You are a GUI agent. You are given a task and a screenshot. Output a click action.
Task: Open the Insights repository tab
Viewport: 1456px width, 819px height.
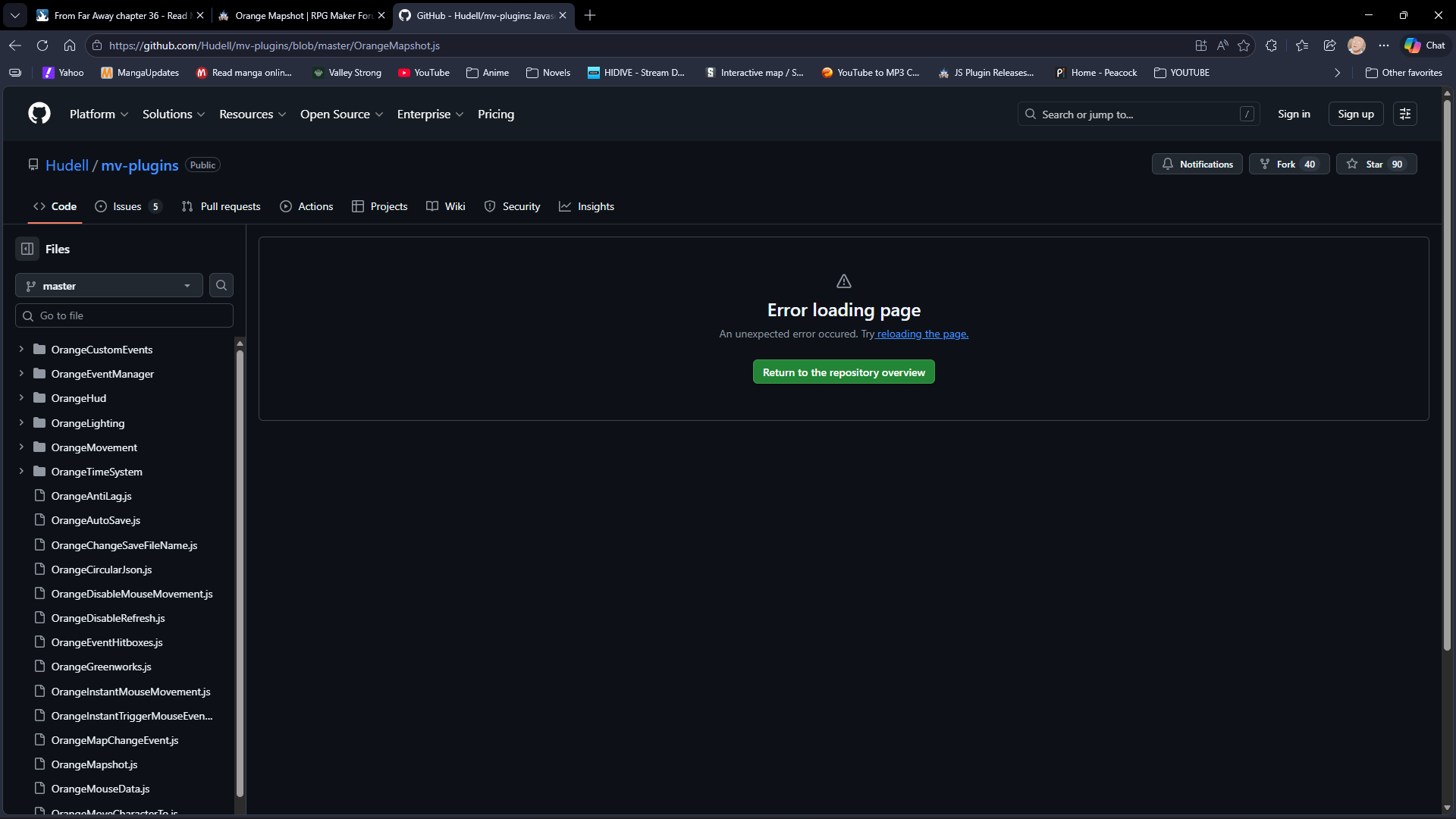(x=587, y=206)
